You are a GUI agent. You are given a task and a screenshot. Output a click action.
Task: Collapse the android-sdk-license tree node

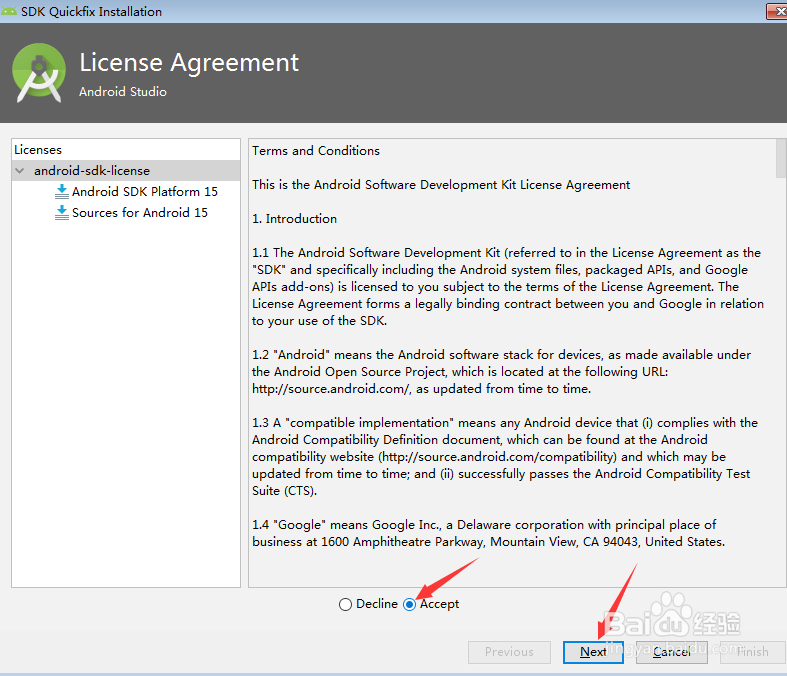pos(20,171)
